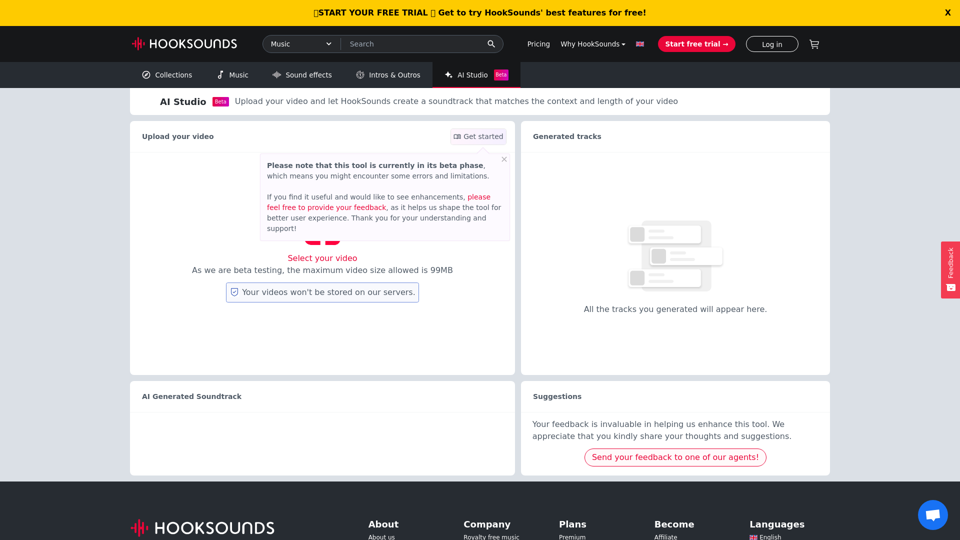960x540 pixels.
Task: Click the videos won't be stored notice
Action: coord(322,292)
